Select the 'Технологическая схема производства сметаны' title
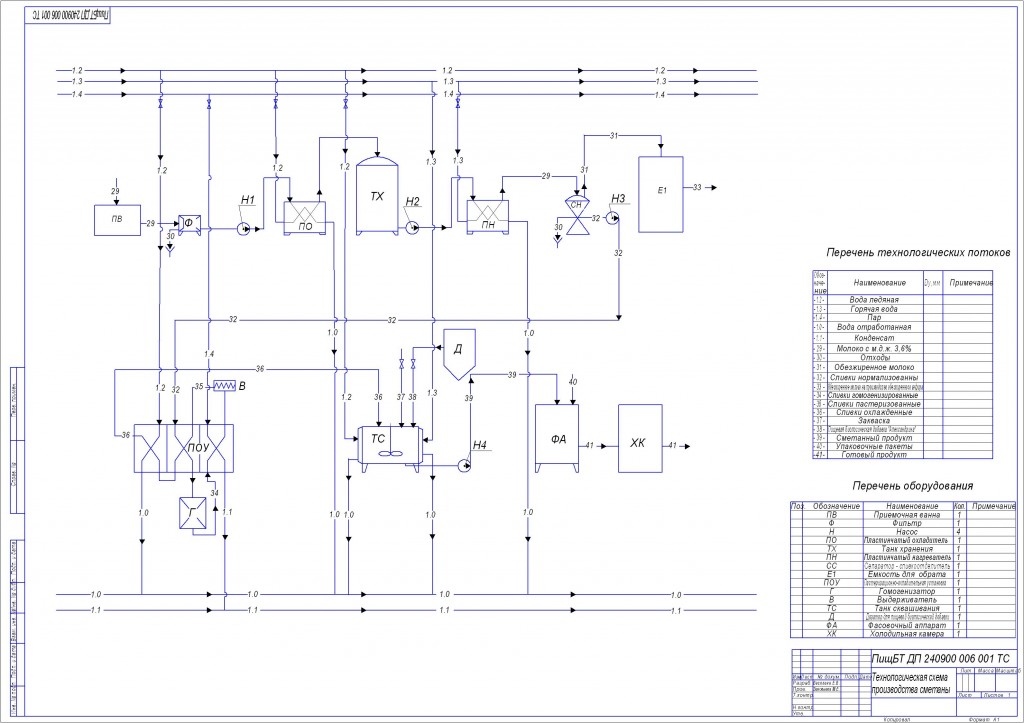The height and width of the screenshot is (723, 1024). (x=912, y=684)
